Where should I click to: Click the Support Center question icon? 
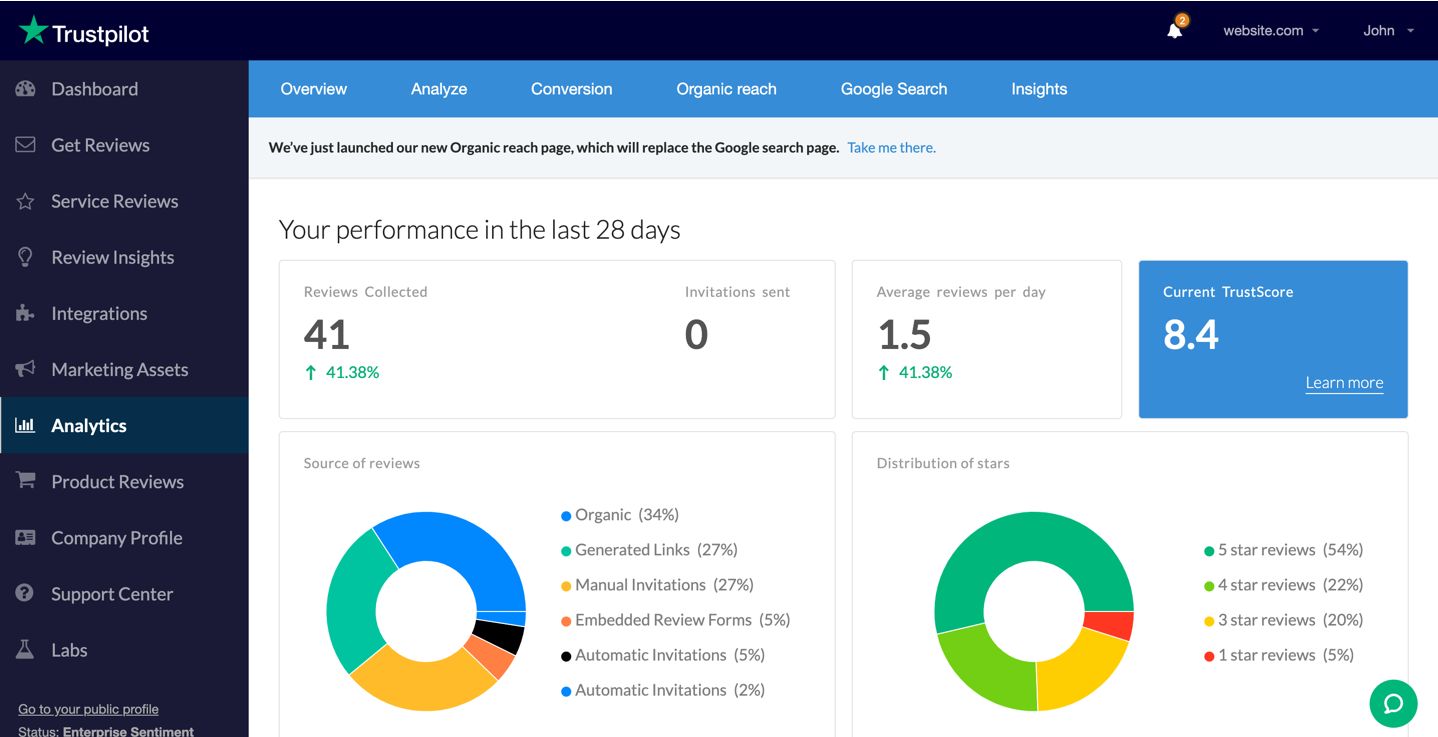(x=26, y=593)
